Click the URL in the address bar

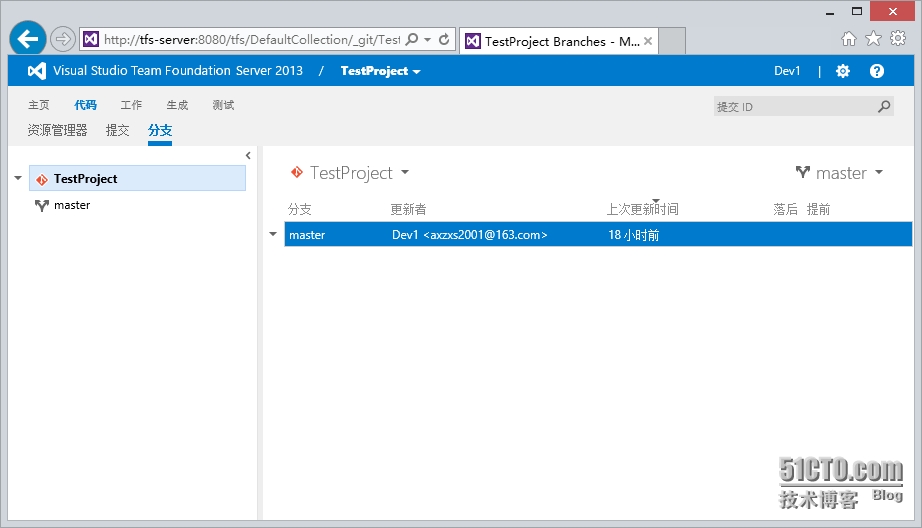click(x=251, y=39)
